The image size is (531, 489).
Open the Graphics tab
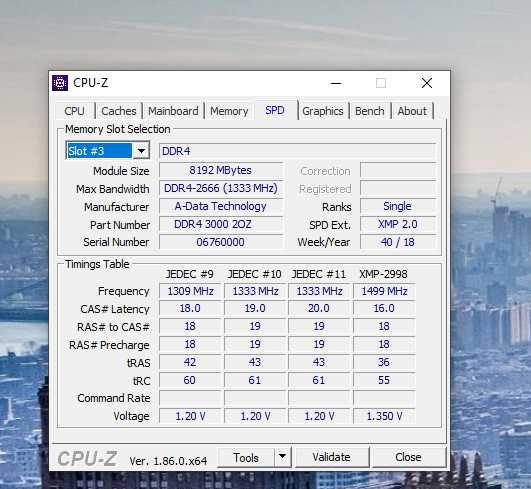tap(323, 111)
